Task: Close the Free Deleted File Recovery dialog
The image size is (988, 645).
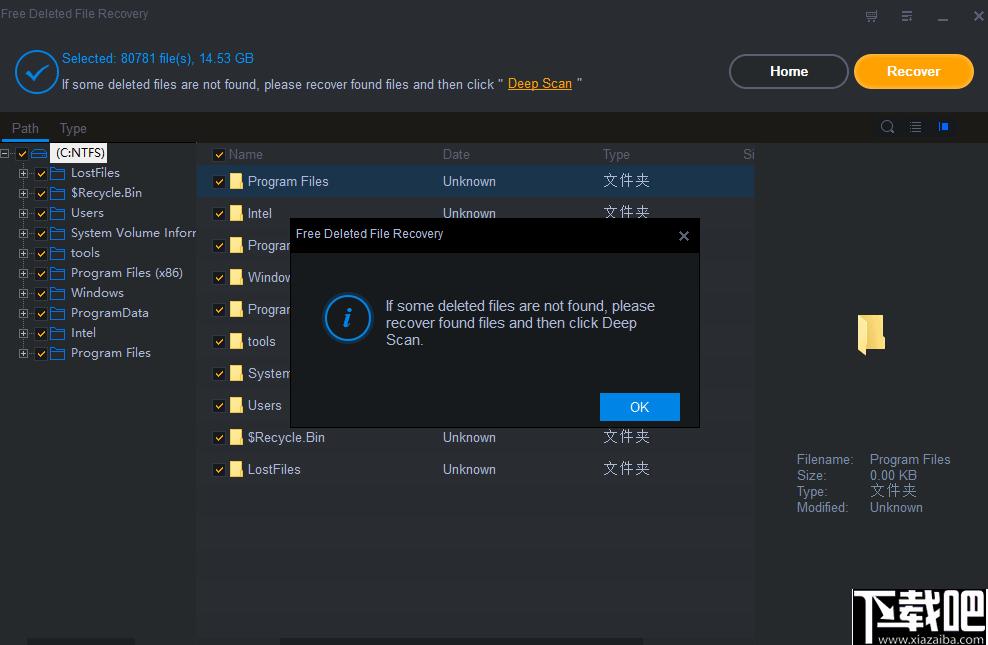Action: point(684,236)
